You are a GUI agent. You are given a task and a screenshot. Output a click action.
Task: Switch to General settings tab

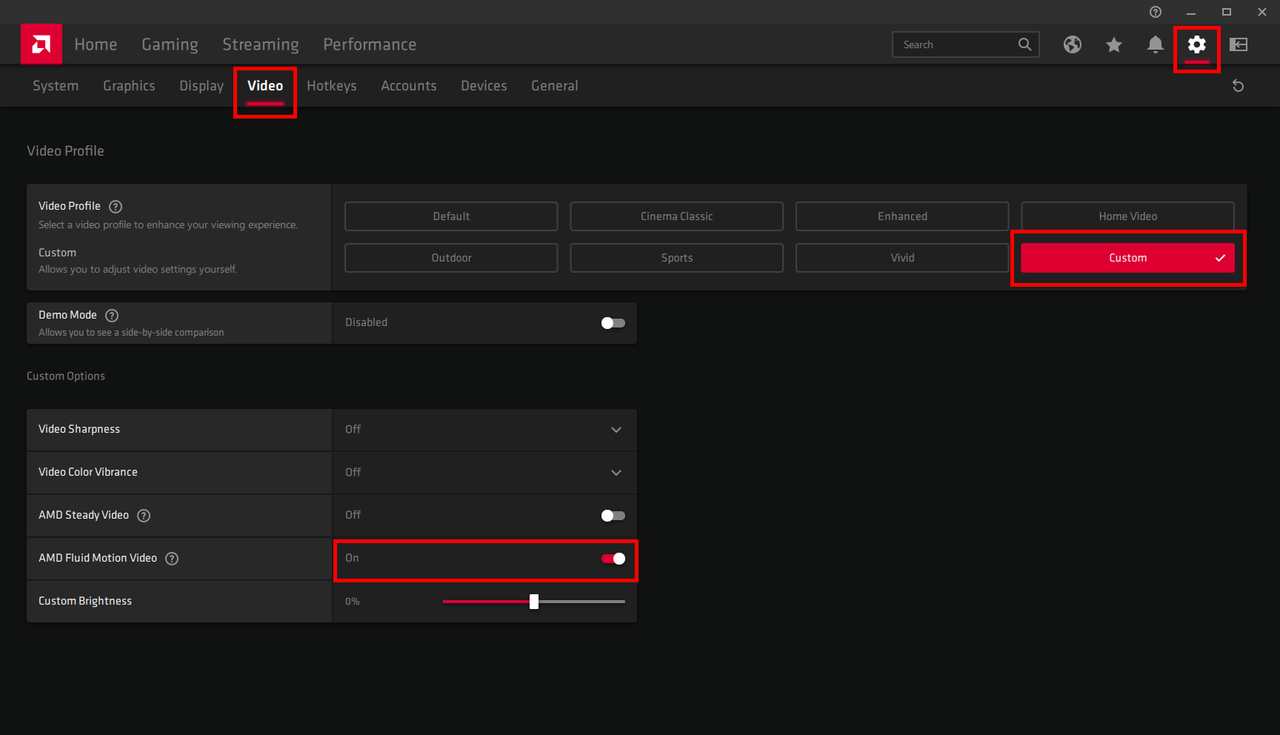(x=554, y=86)
